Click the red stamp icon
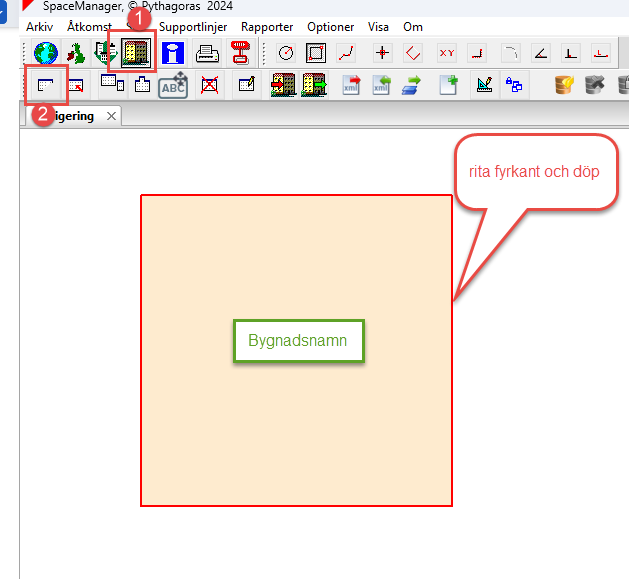The image size is (629, 579). click(x=239, y=53)
